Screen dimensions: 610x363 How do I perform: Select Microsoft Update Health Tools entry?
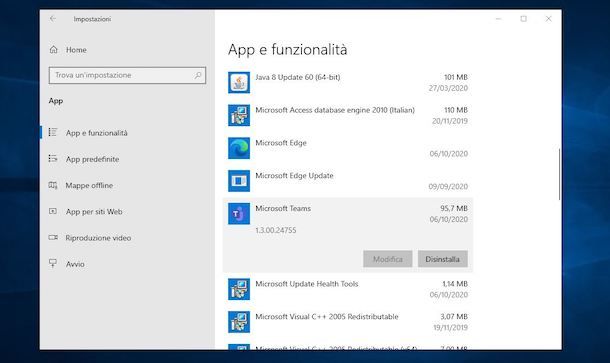307,284
